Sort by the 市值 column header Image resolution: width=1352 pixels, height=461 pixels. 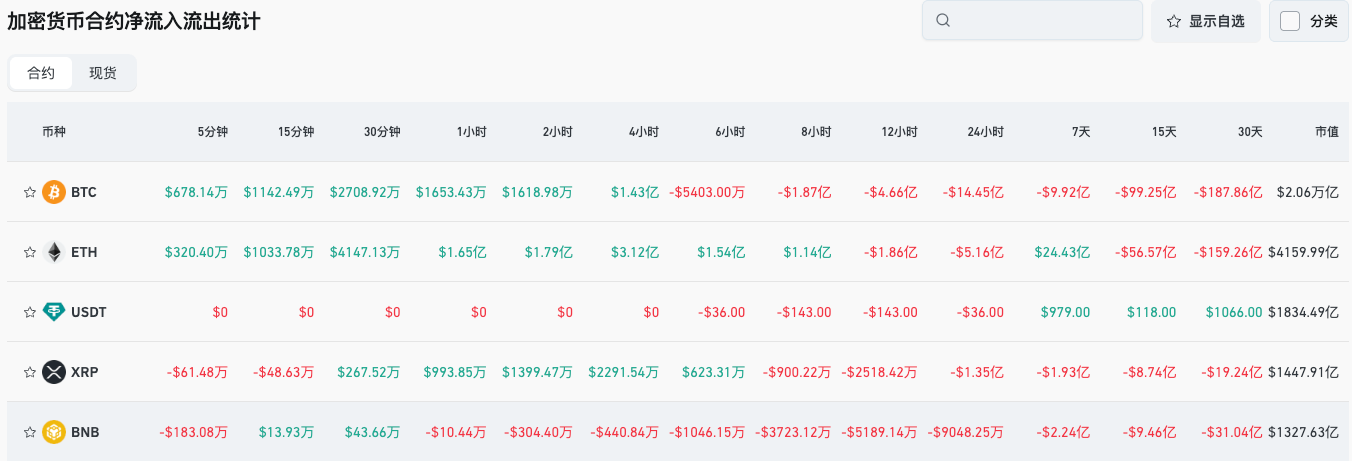click(x=1326, y=132)
